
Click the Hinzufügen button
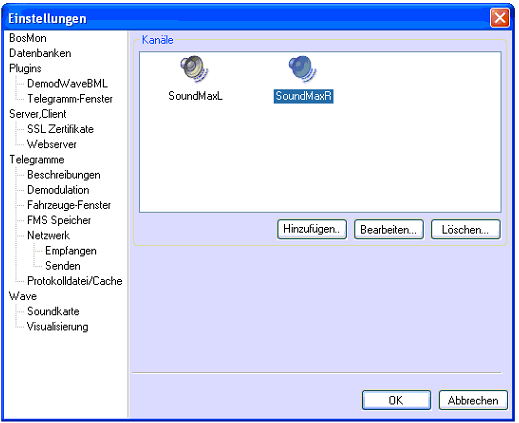[312, 229]
